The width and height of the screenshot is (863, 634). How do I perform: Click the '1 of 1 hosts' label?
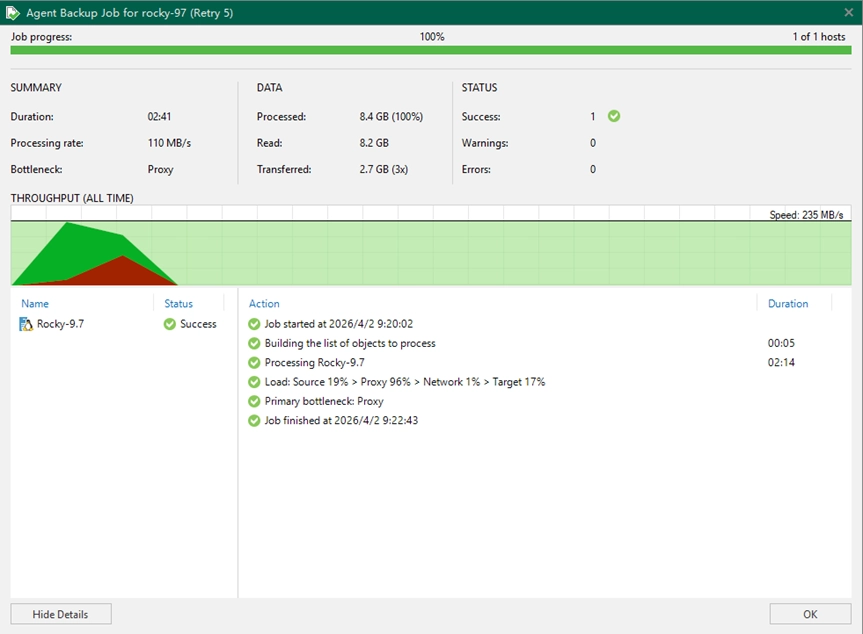(x=819, y=37)
